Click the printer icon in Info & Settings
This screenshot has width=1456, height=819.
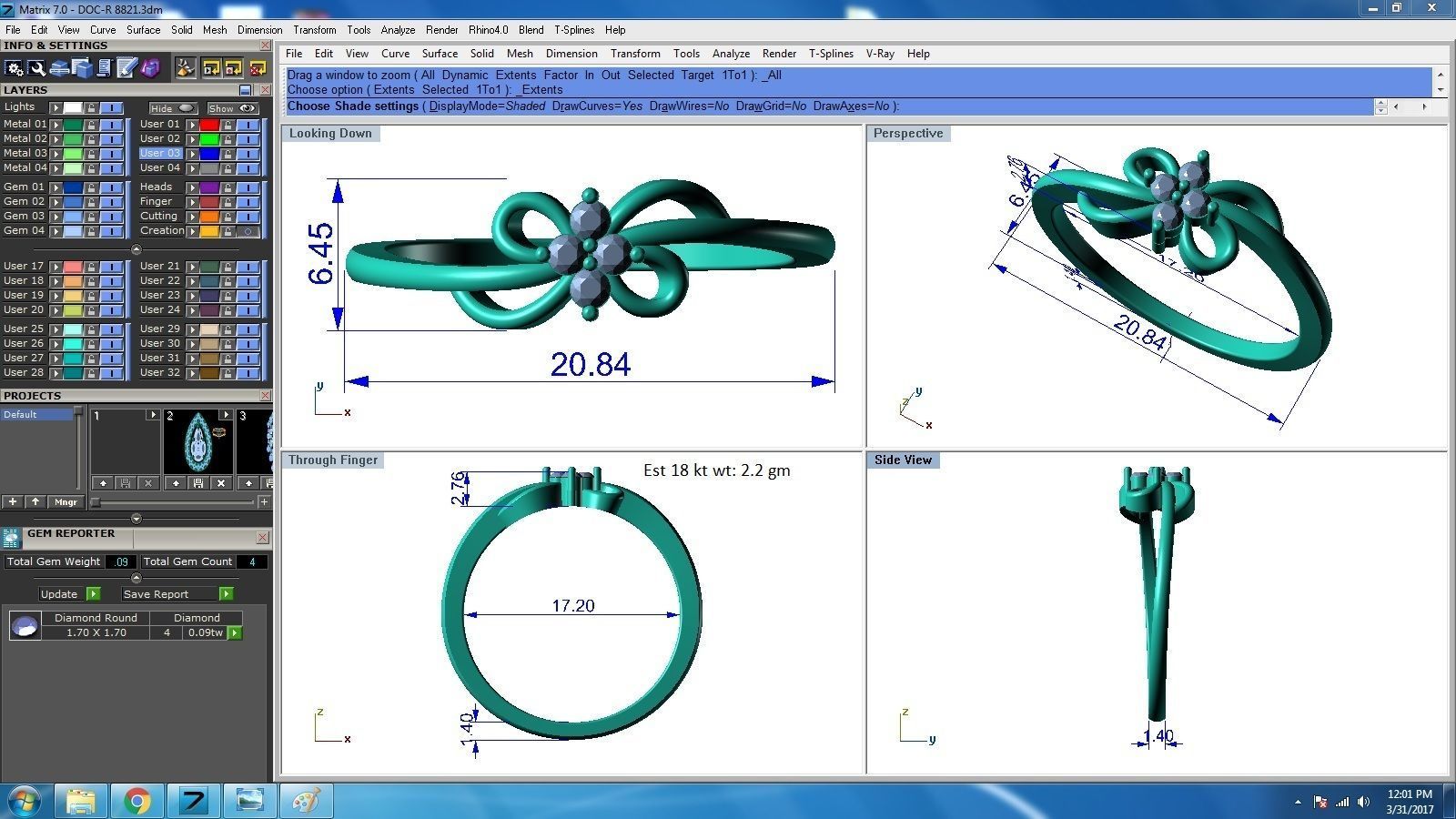point(59,68)
